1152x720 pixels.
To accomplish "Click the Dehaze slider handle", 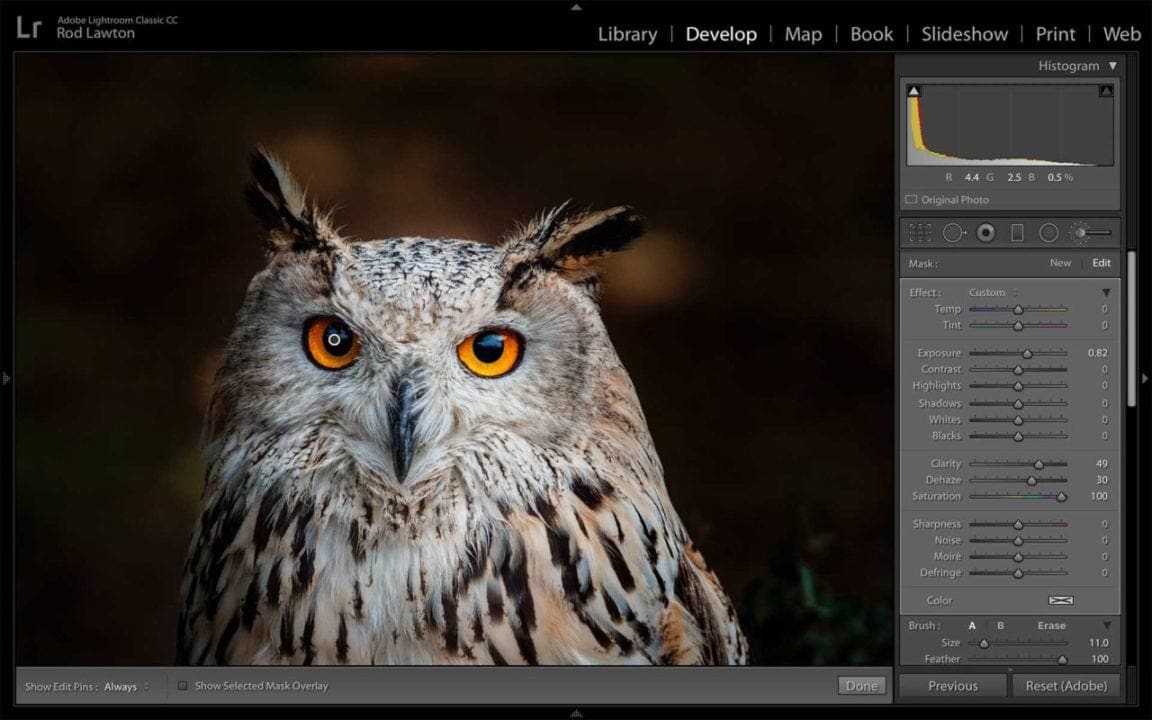I will [1032, 480].
